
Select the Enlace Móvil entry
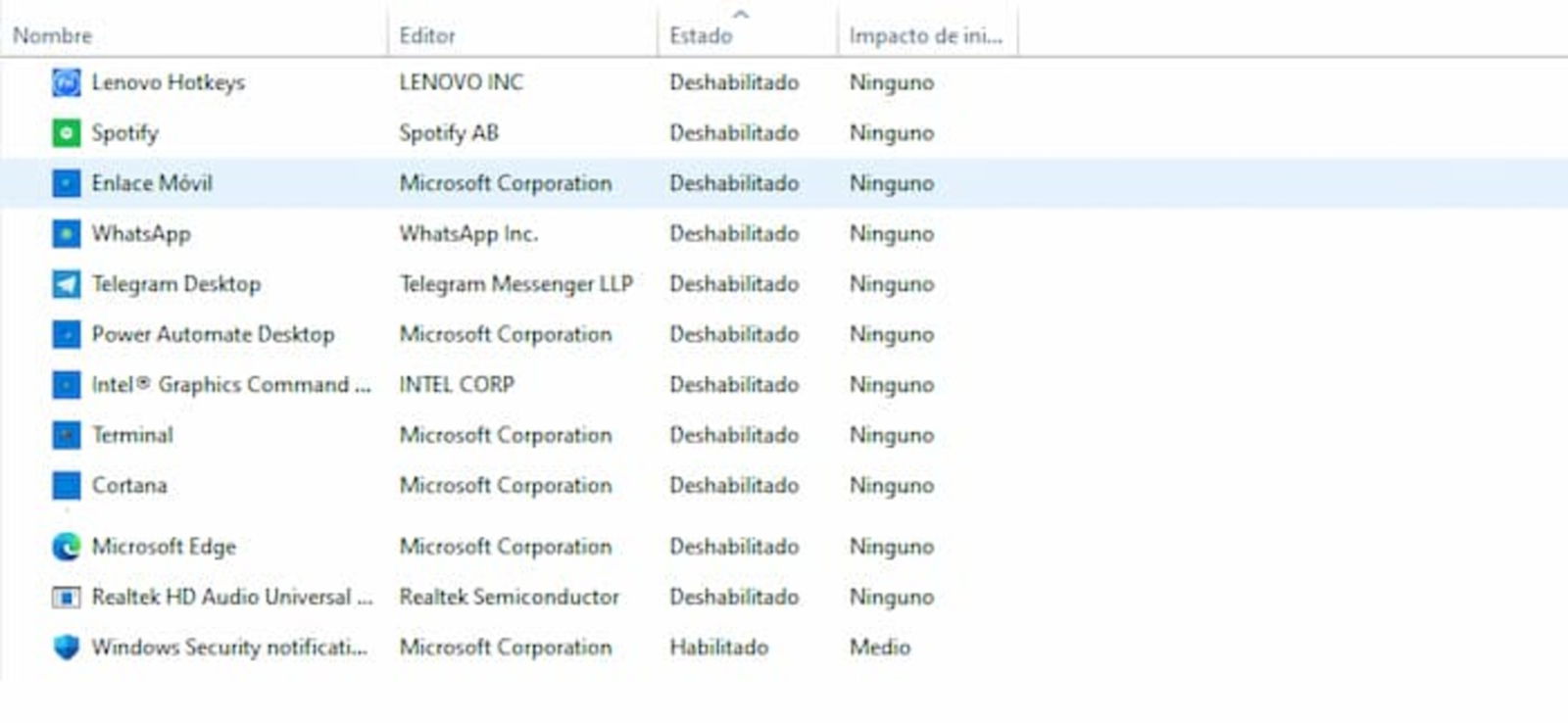pyautogui.click(x=152, y=183)
